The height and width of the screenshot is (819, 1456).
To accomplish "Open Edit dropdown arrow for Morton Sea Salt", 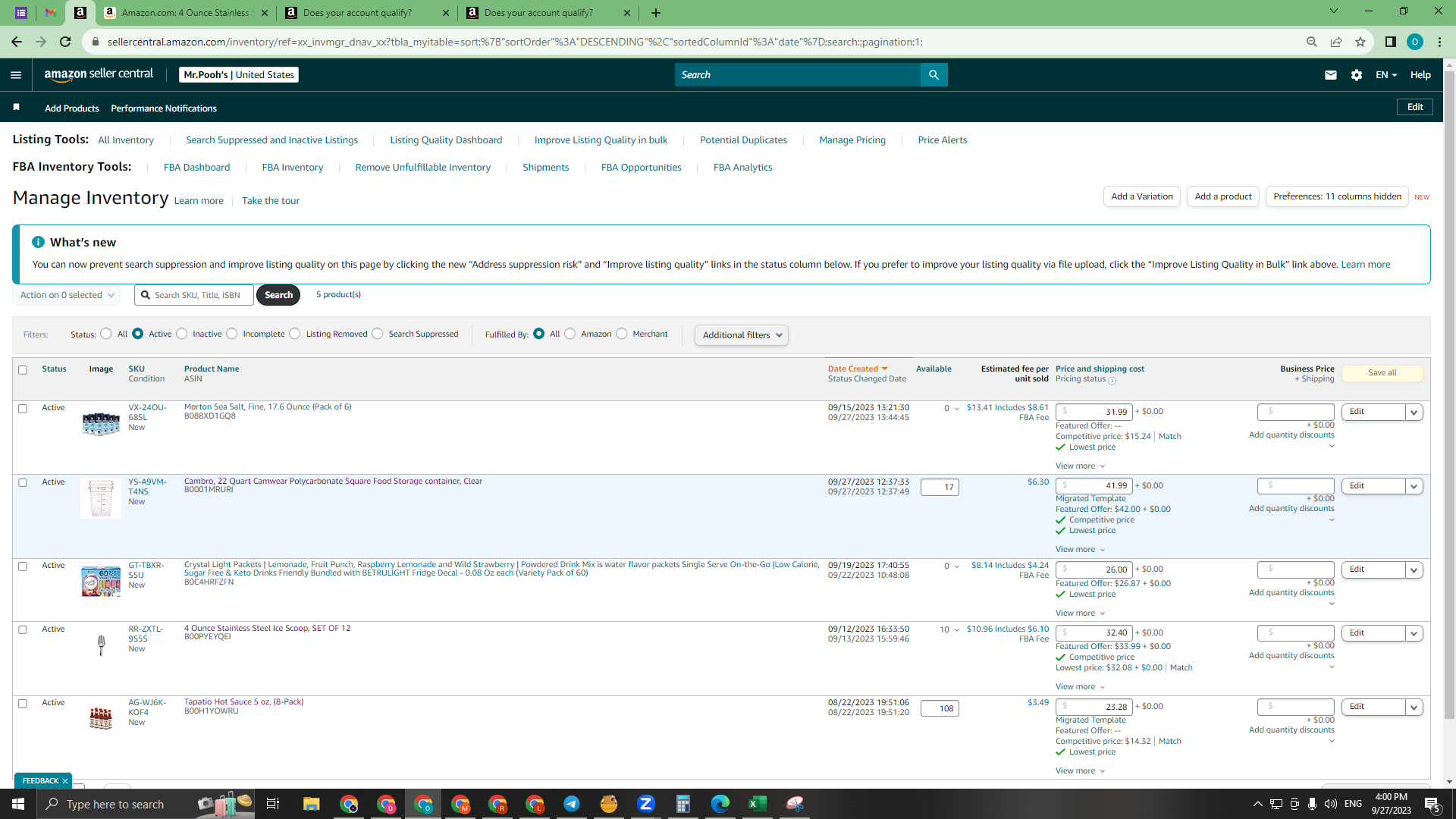I will (x=1414, y=413).
